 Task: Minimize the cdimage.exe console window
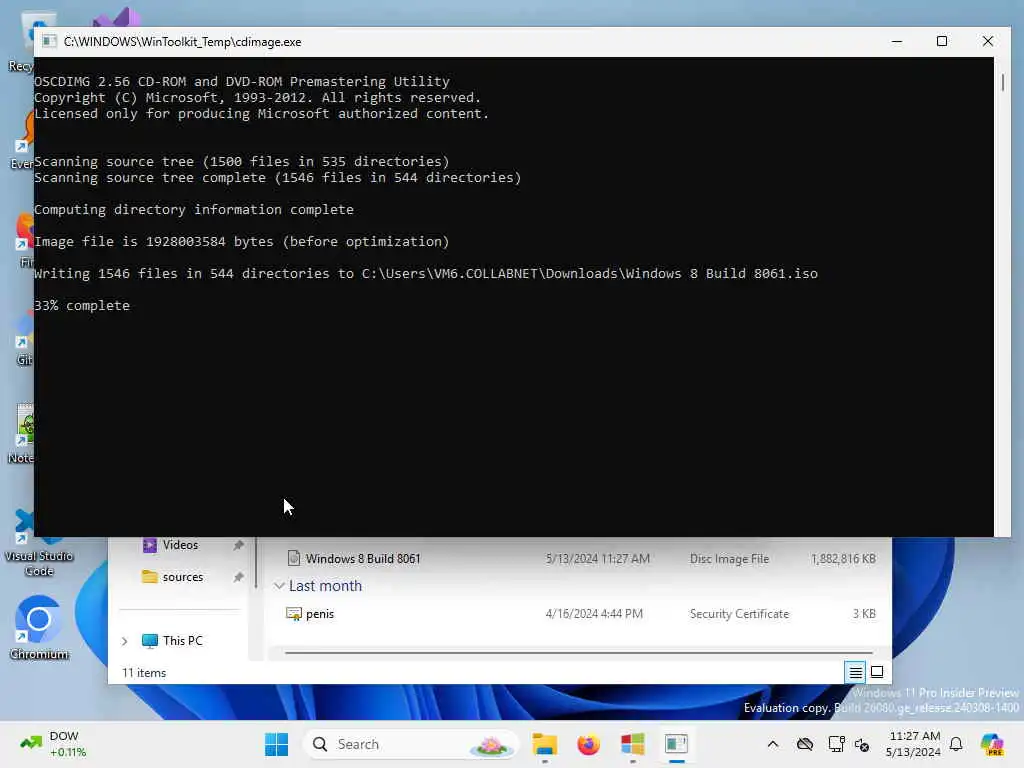897,41
